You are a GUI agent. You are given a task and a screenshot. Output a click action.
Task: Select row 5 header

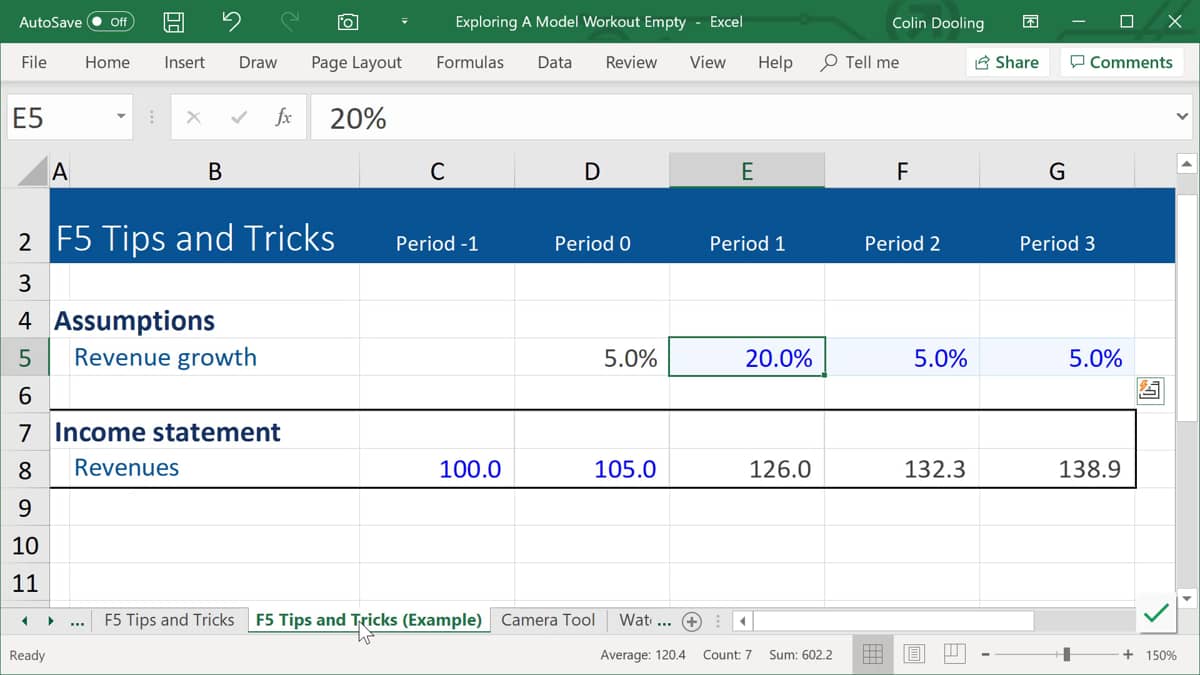25,358
